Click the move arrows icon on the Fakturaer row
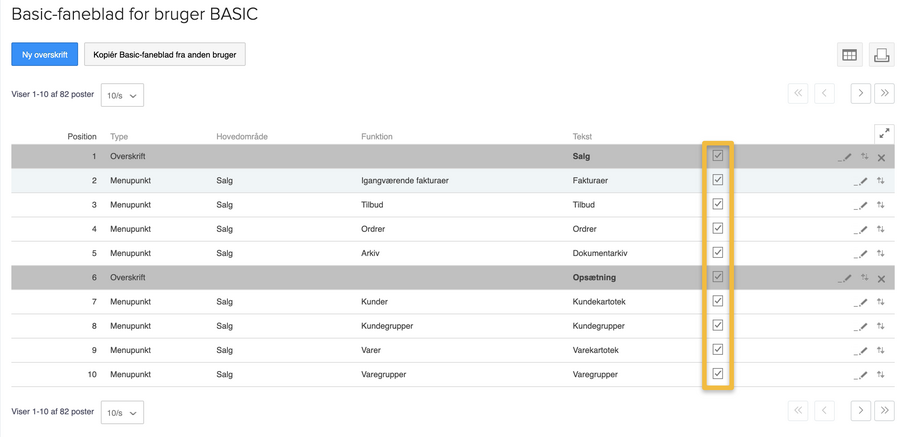This screenshot has width=900, height=437. tap(881, 181)
